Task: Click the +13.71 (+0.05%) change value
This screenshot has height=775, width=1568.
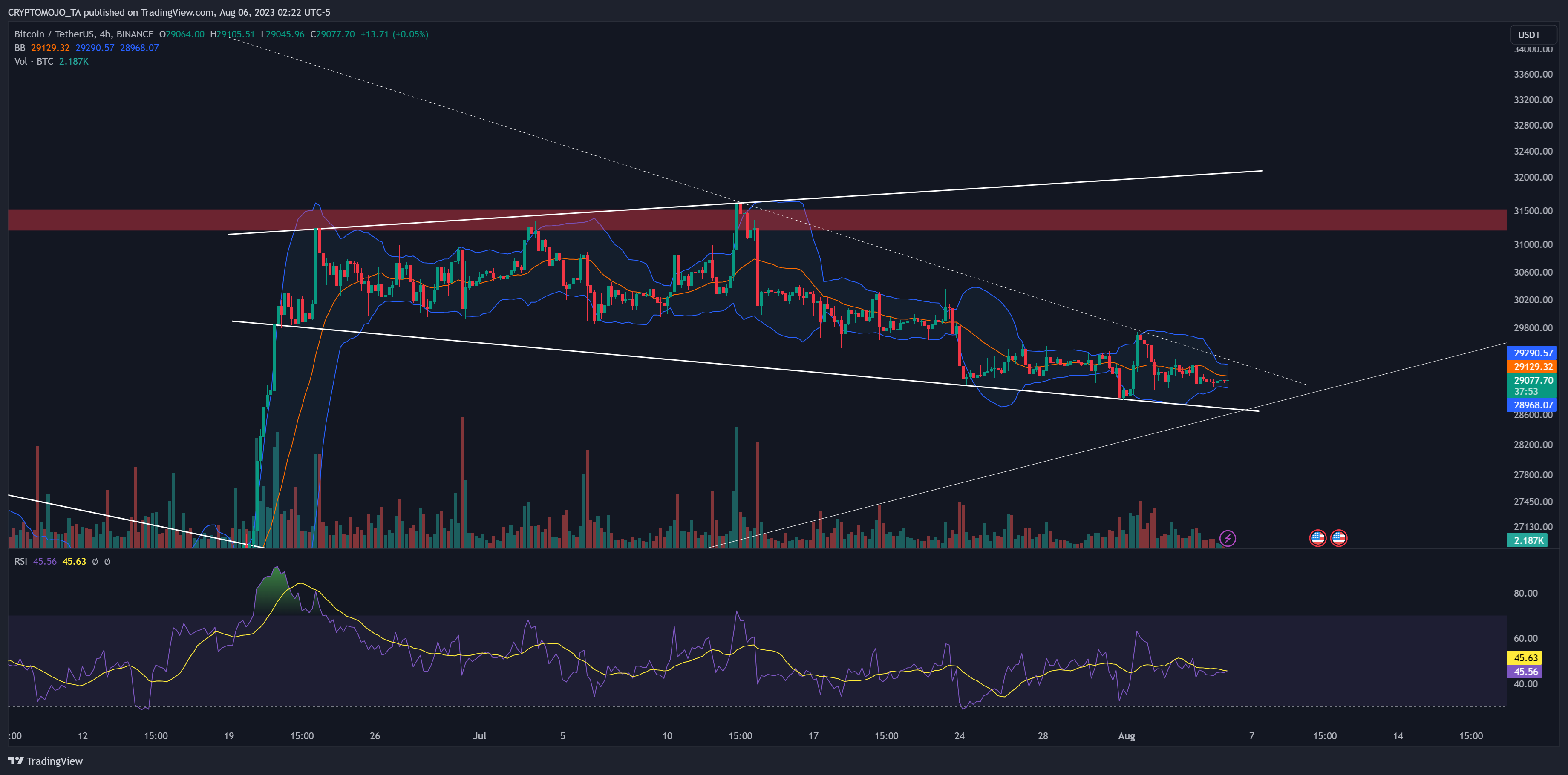Action: click(x=395, y=34)
